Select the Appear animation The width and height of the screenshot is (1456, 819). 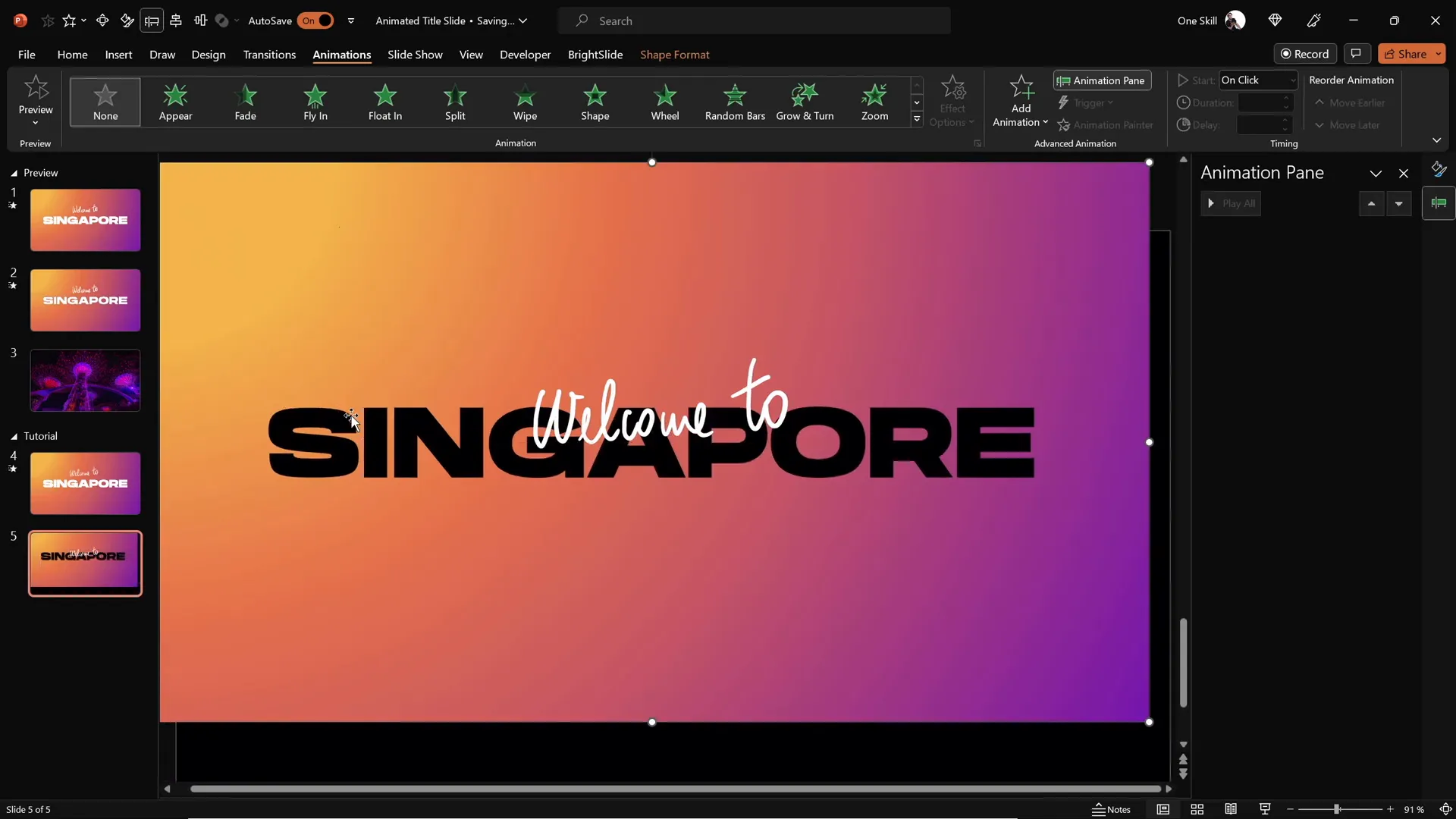(175, 102)
